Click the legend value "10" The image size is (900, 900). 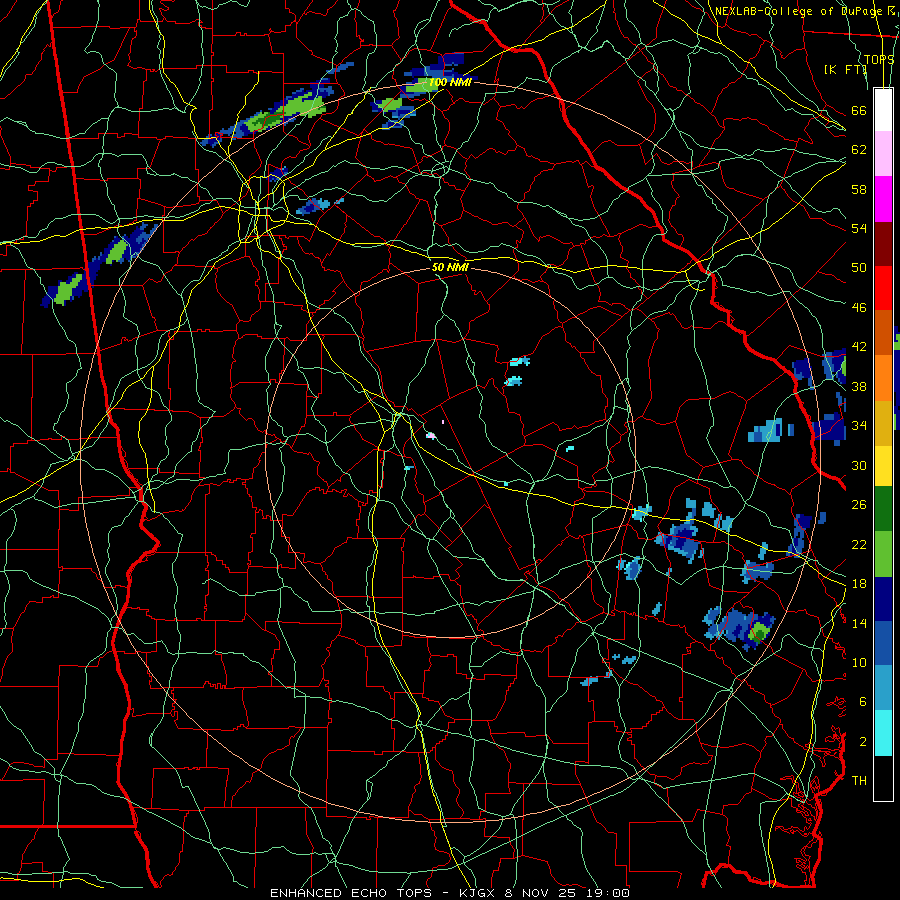click(859, 662)
